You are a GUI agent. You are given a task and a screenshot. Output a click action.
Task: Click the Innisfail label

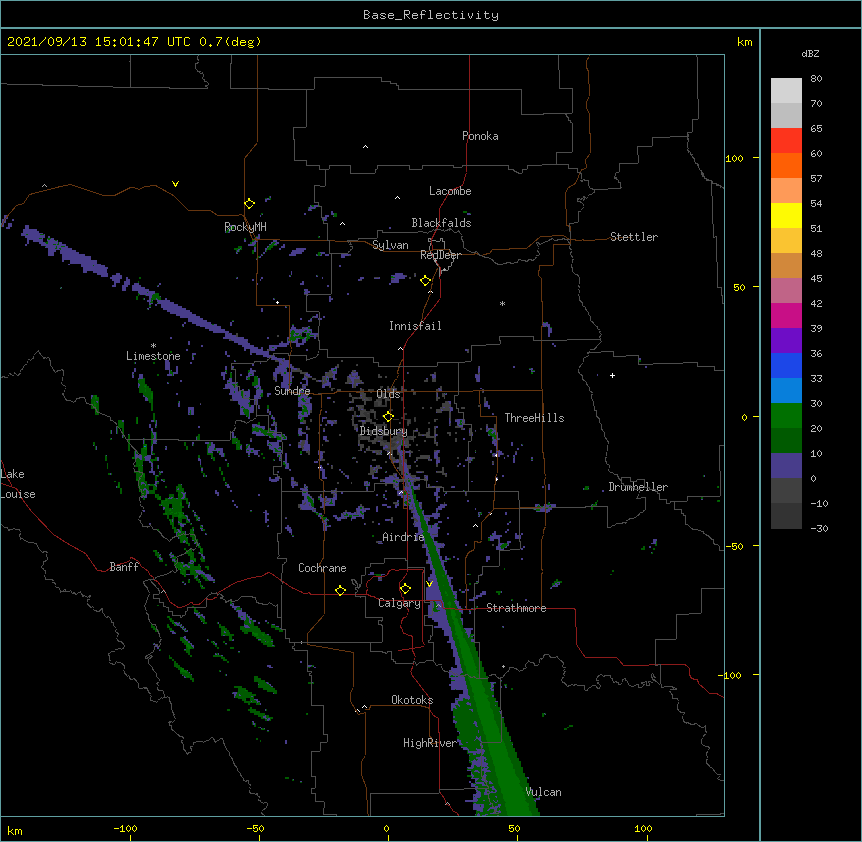(415, 326)
